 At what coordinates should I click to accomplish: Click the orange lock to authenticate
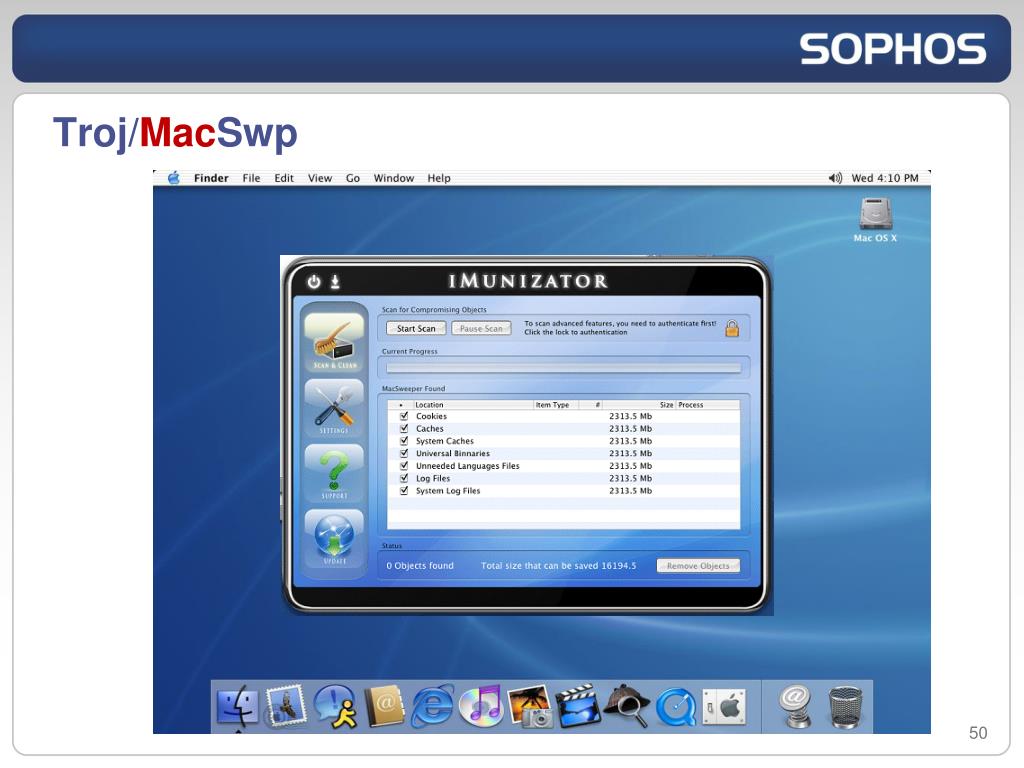[x=732, y=328]
